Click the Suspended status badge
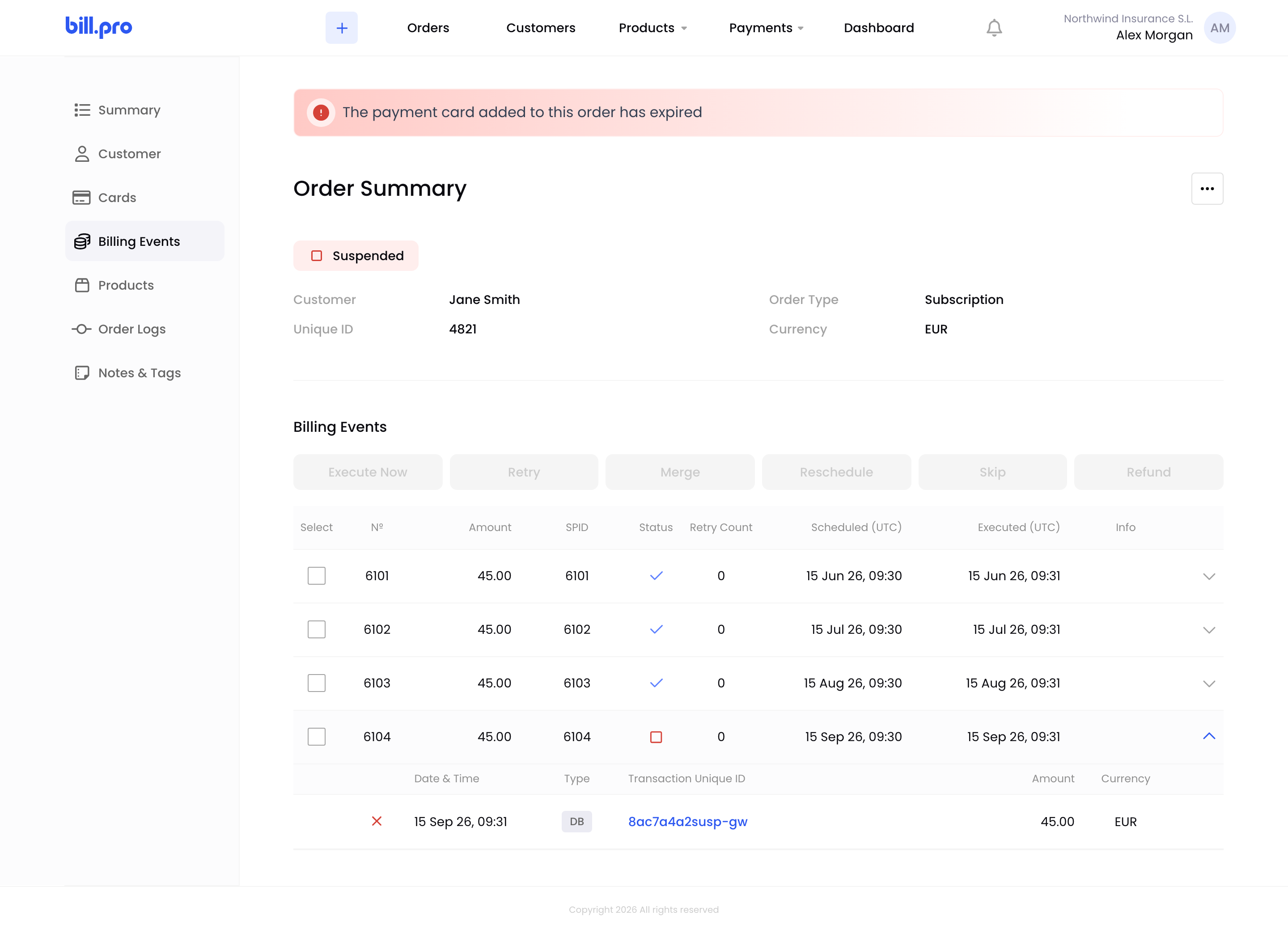Screen dimensions: 1288x928 pyautogui.click(x=356, y=256)
